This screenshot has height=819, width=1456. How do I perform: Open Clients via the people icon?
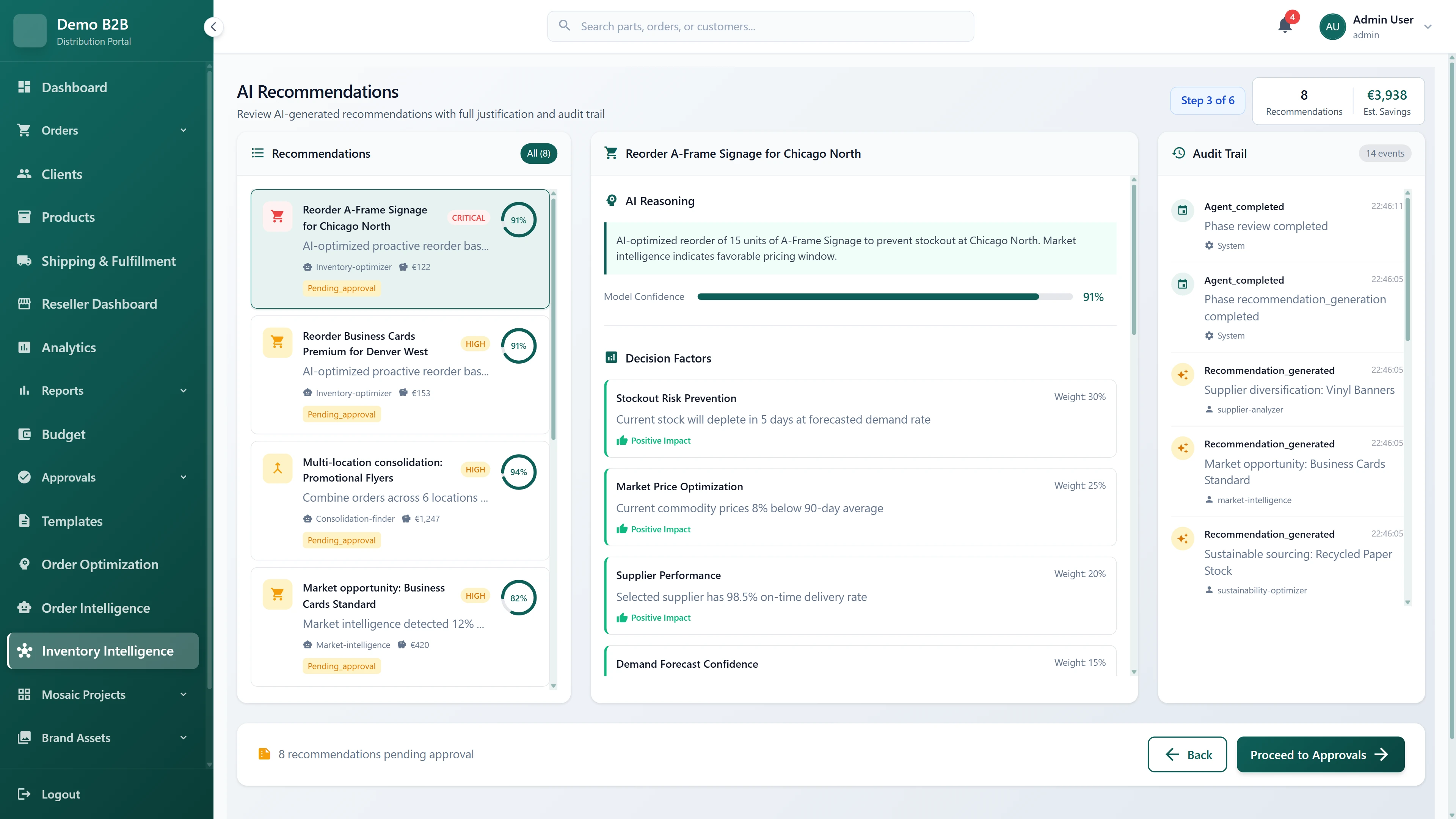(25, 174)
